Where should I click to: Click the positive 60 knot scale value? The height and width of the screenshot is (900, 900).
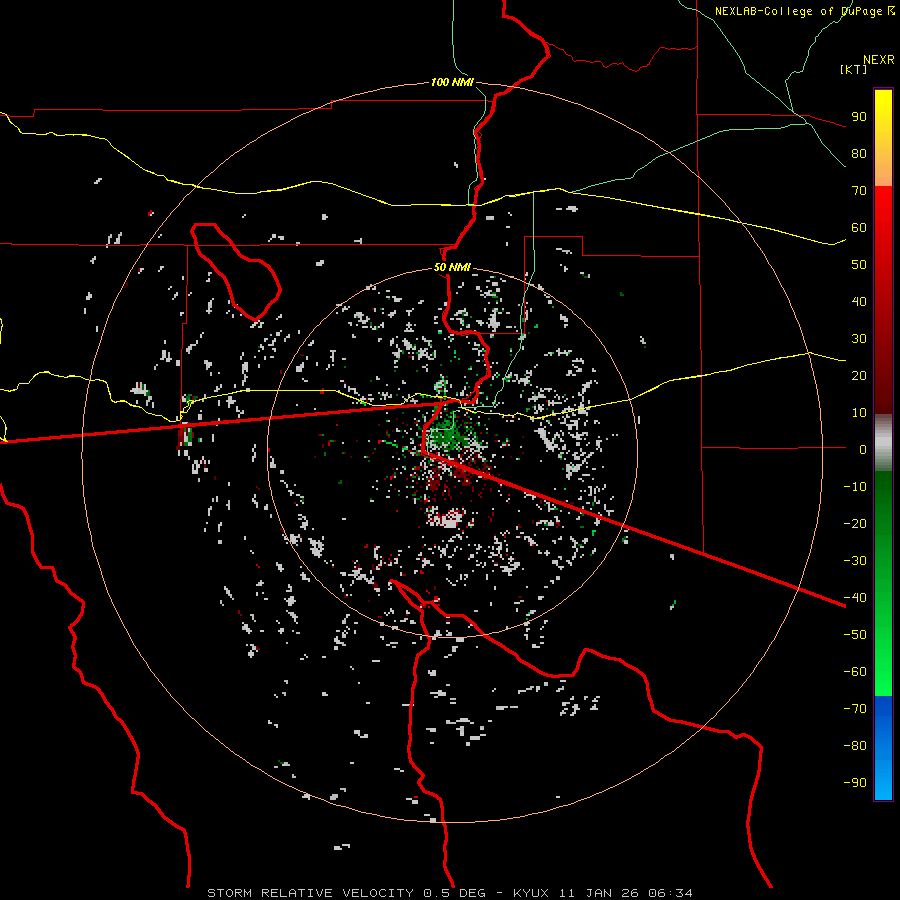pyautogui.click(x=859, y=228)
